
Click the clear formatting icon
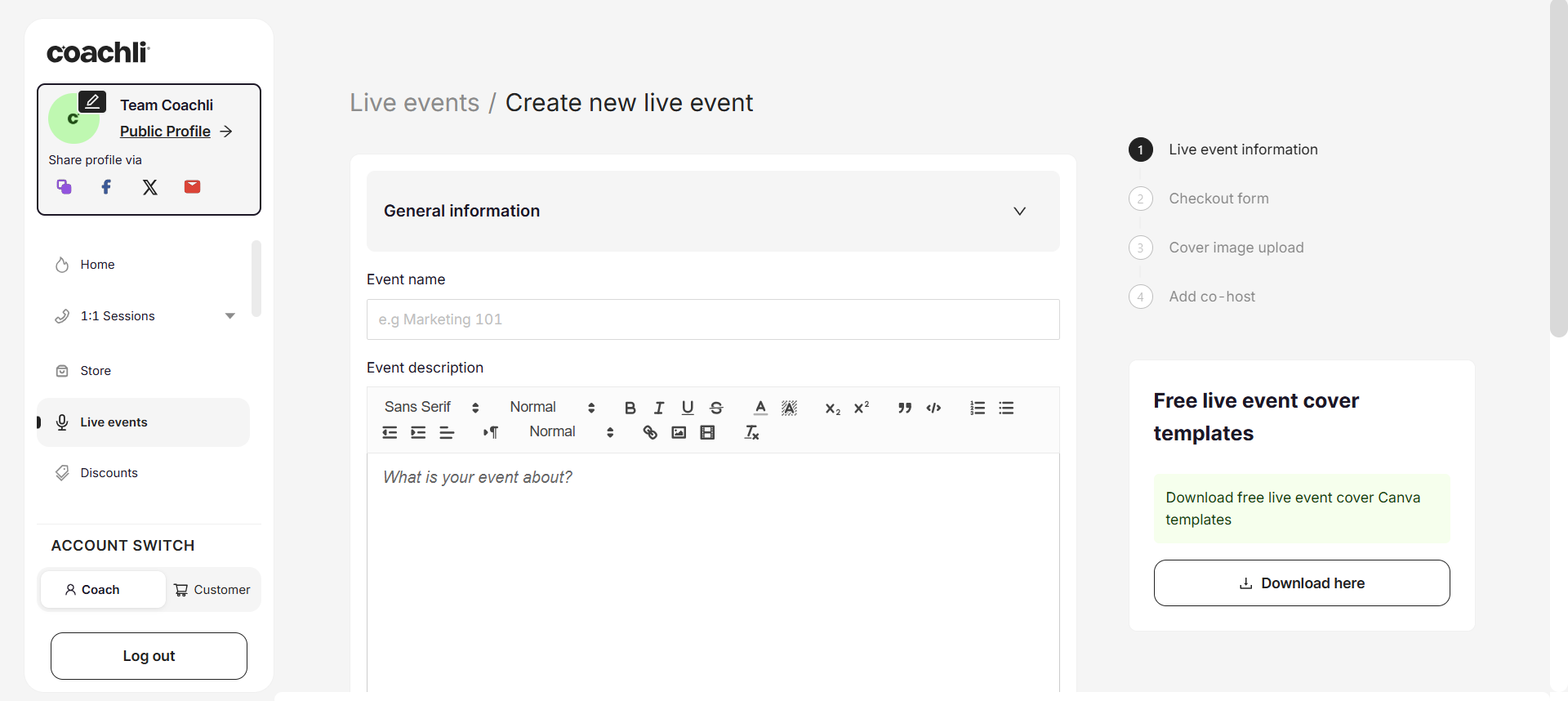751,432
